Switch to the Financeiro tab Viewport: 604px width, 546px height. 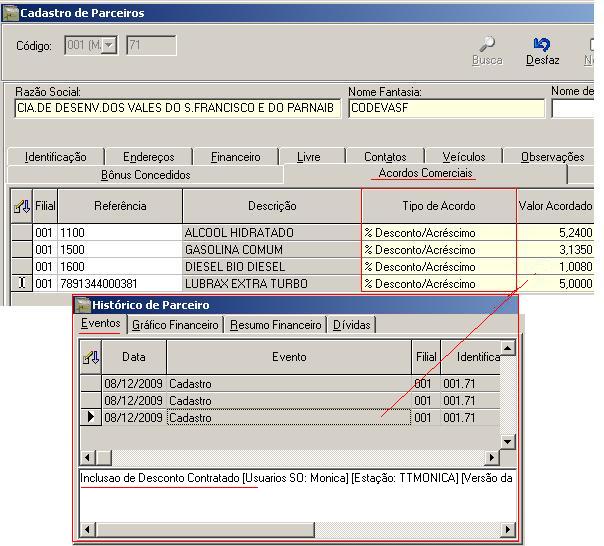[x=235, y=157]
